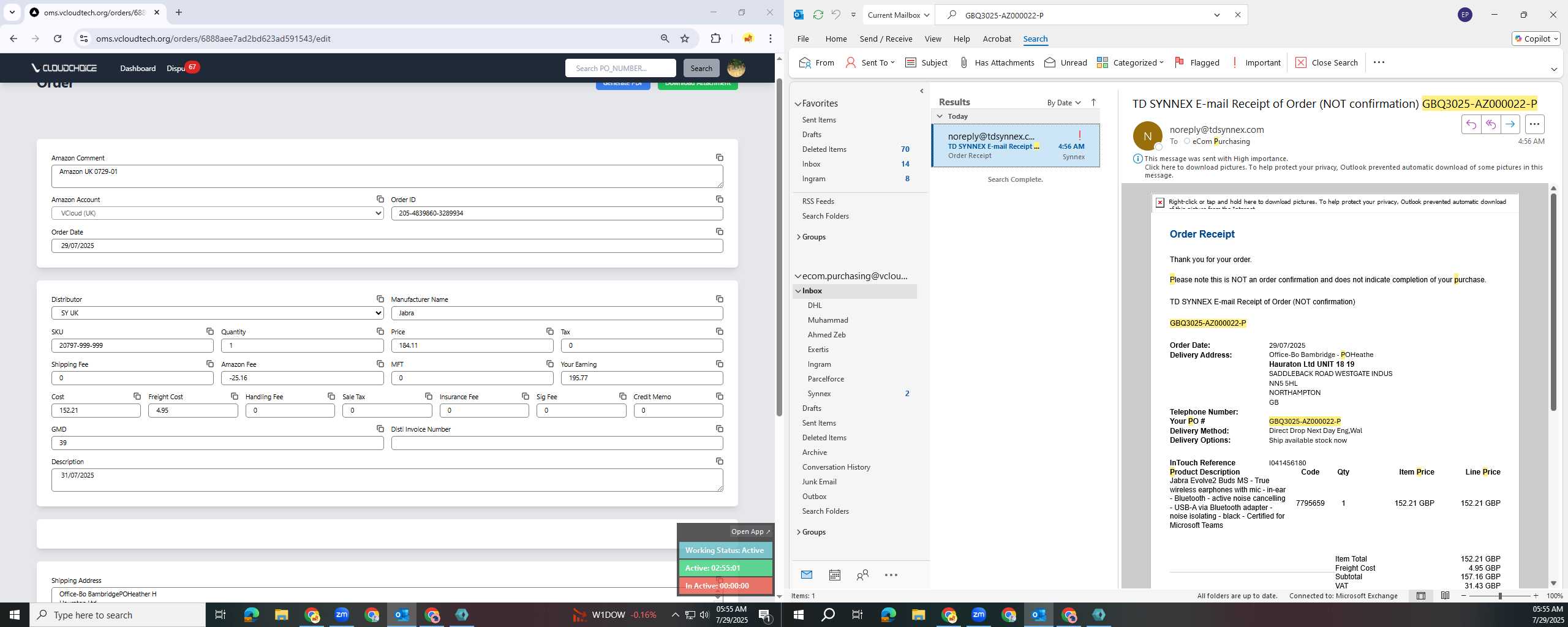Copy the Manufacturer Name field value

click(720, 299)
